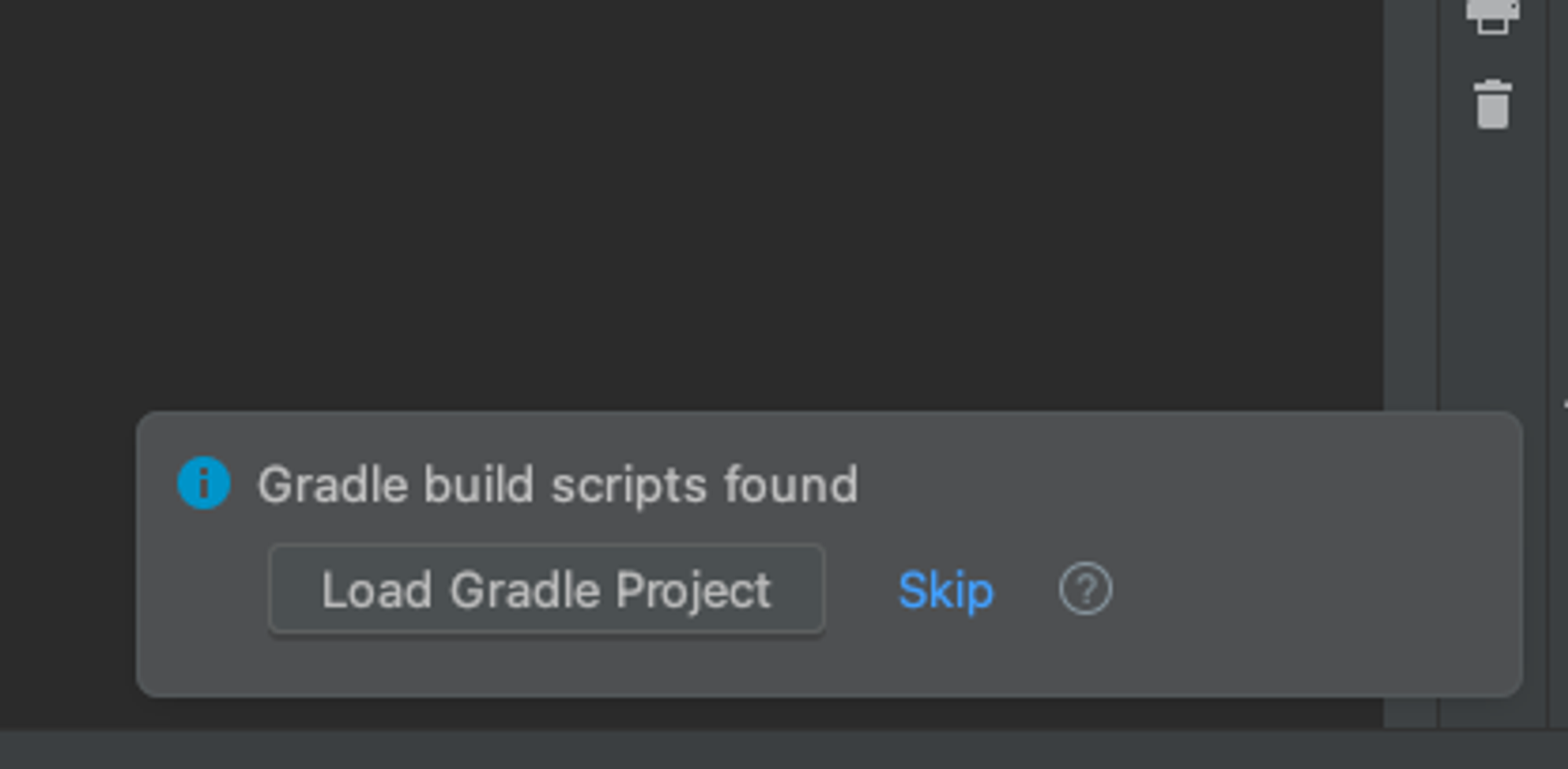
Task: Click the blue info icon in the notification
Action: tap(204, 483)
